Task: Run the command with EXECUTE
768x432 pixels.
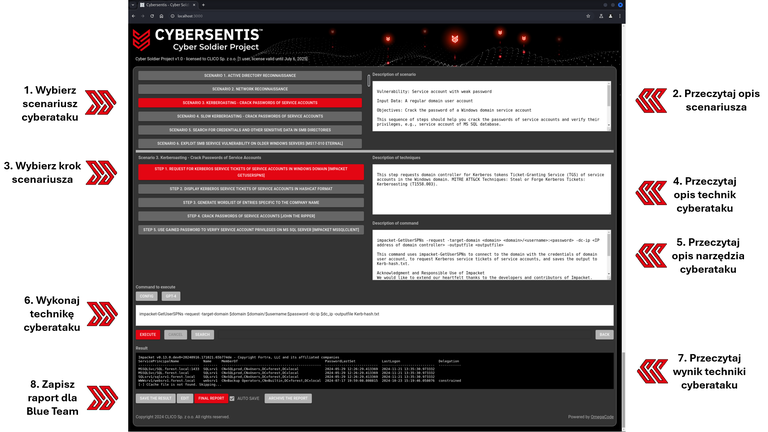Action: tap(148, 335)
